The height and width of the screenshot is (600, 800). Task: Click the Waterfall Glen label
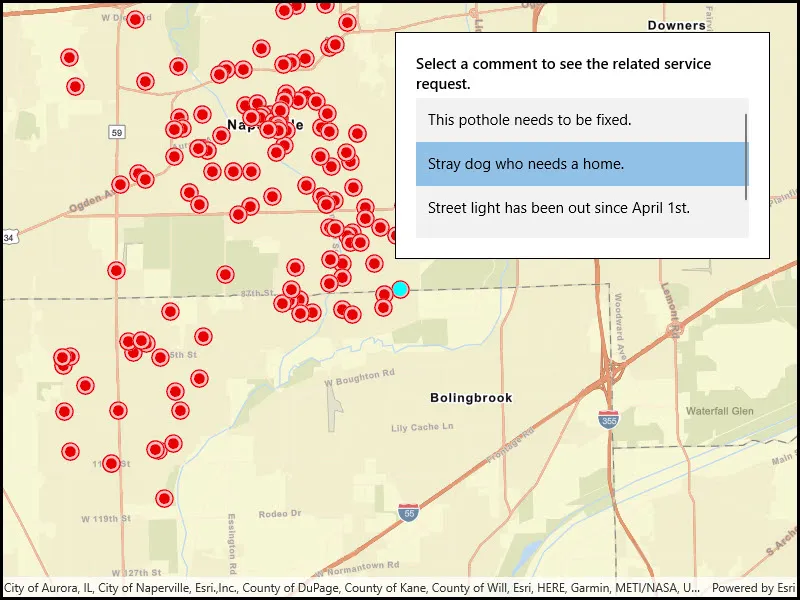pyautogui.click(x=719, y=411)
